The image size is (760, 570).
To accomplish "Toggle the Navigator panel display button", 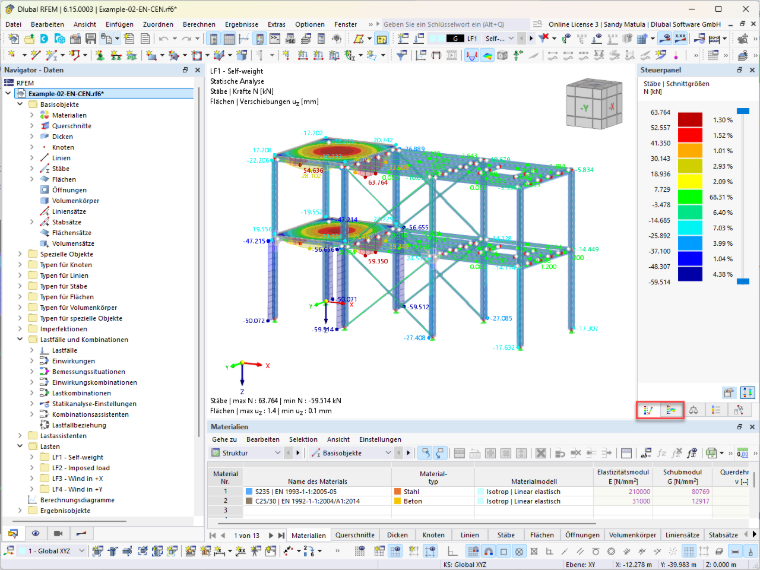I will tap(214, 38).
